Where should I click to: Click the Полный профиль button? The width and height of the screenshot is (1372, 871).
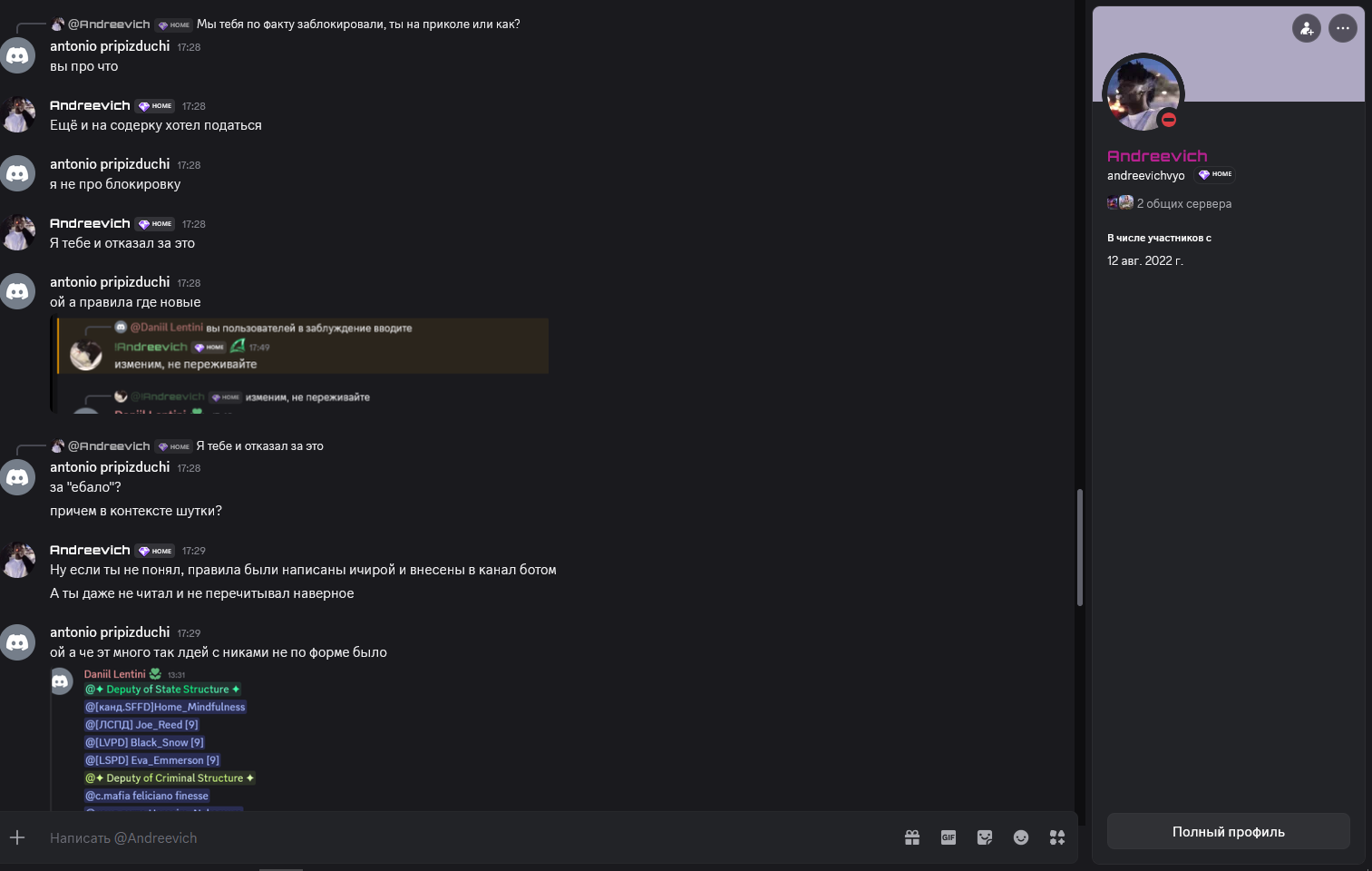(x=1229, y=831)
